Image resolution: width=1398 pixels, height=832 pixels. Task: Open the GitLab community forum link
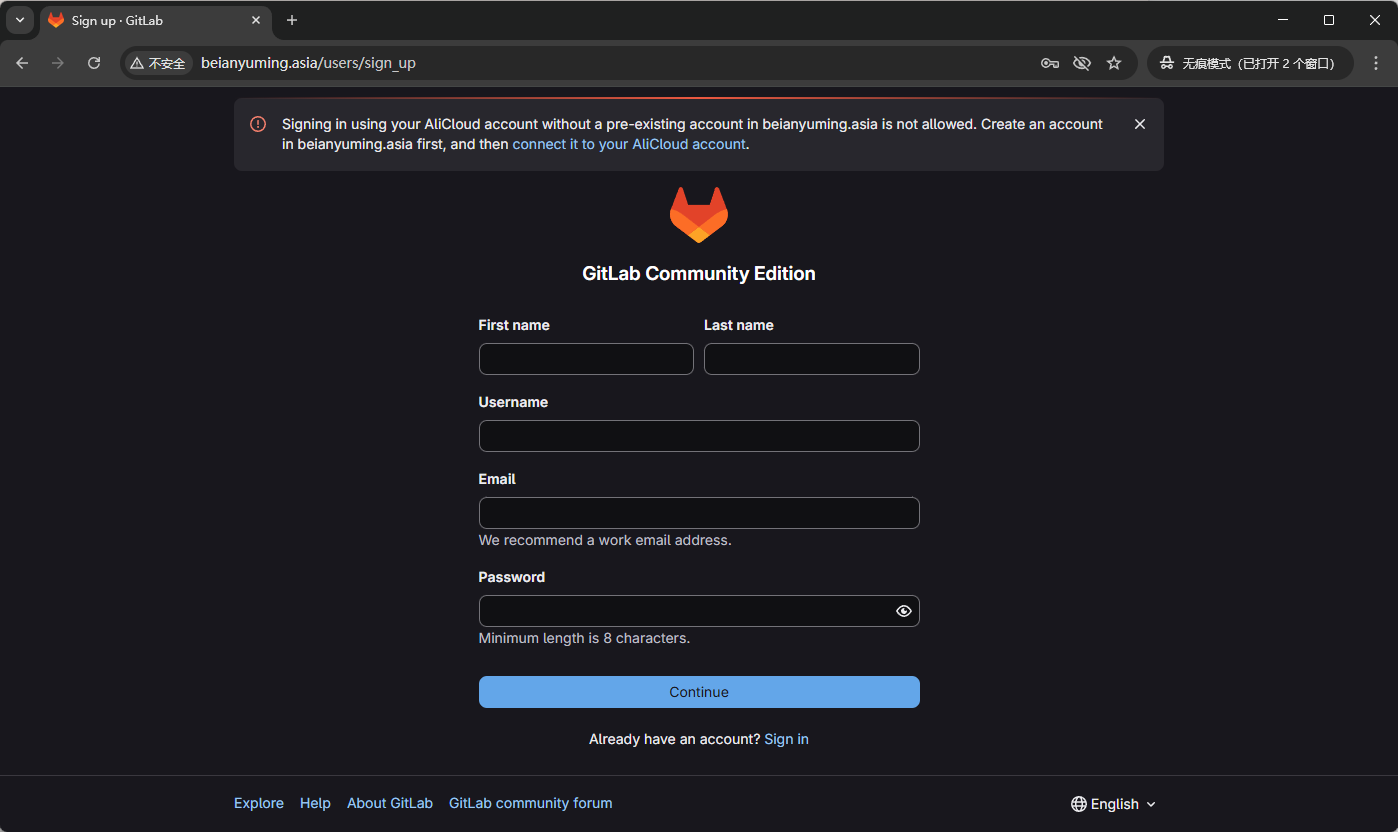[x=530, y=803]
